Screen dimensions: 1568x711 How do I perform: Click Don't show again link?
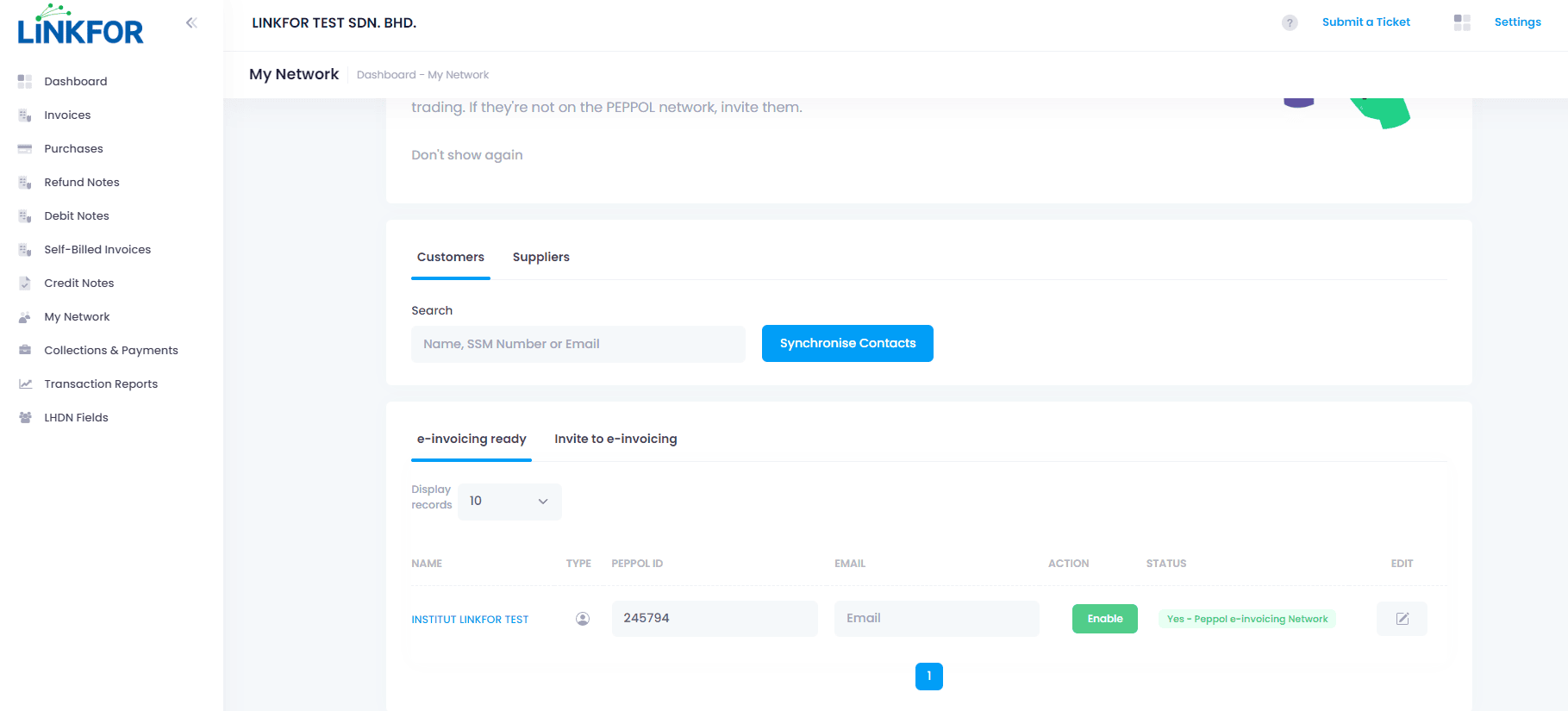(x=466, y=155)
